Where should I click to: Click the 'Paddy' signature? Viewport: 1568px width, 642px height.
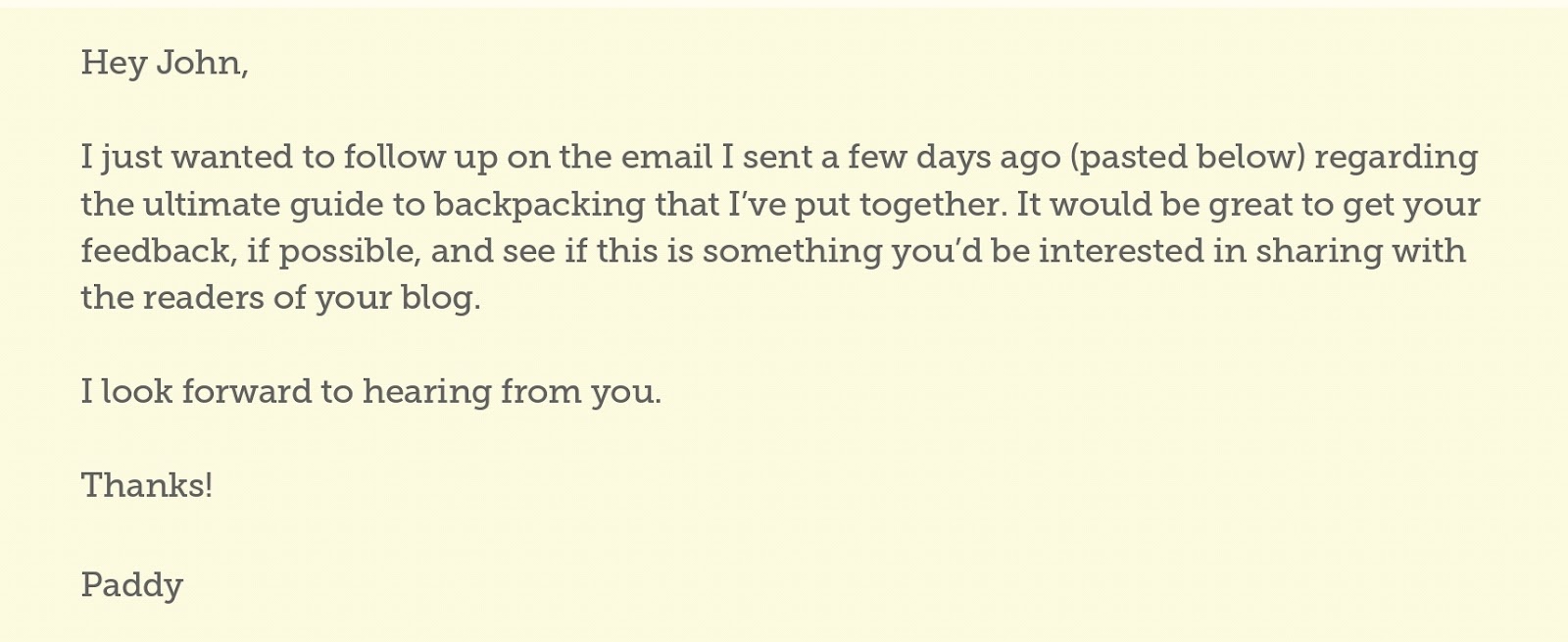tap(131, 586)
